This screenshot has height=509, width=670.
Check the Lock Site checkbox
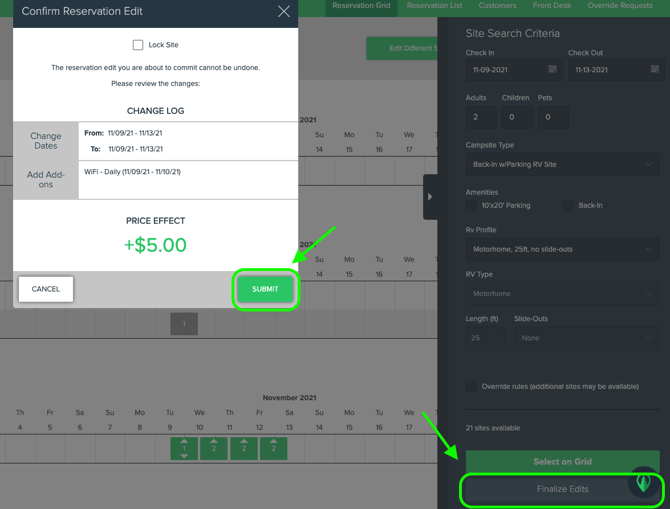click(138, 45)
